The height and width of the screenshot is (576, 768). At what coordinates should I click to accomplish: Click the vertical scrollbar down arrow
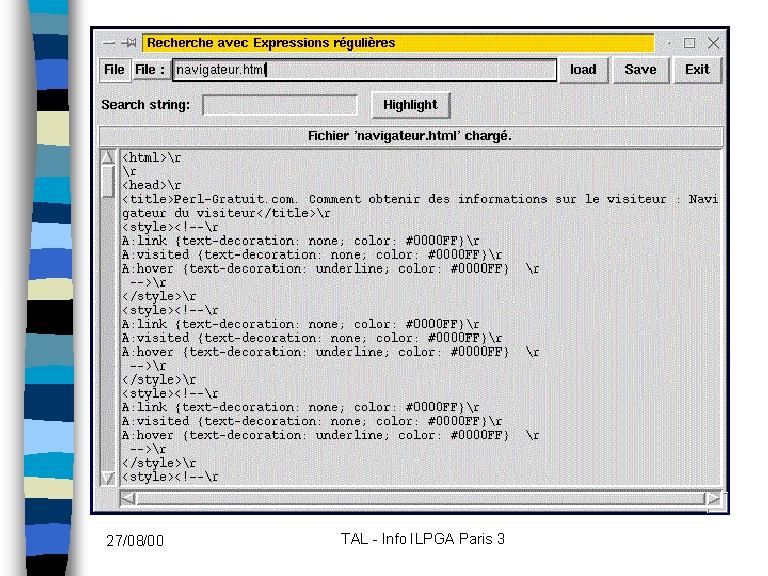108,478
